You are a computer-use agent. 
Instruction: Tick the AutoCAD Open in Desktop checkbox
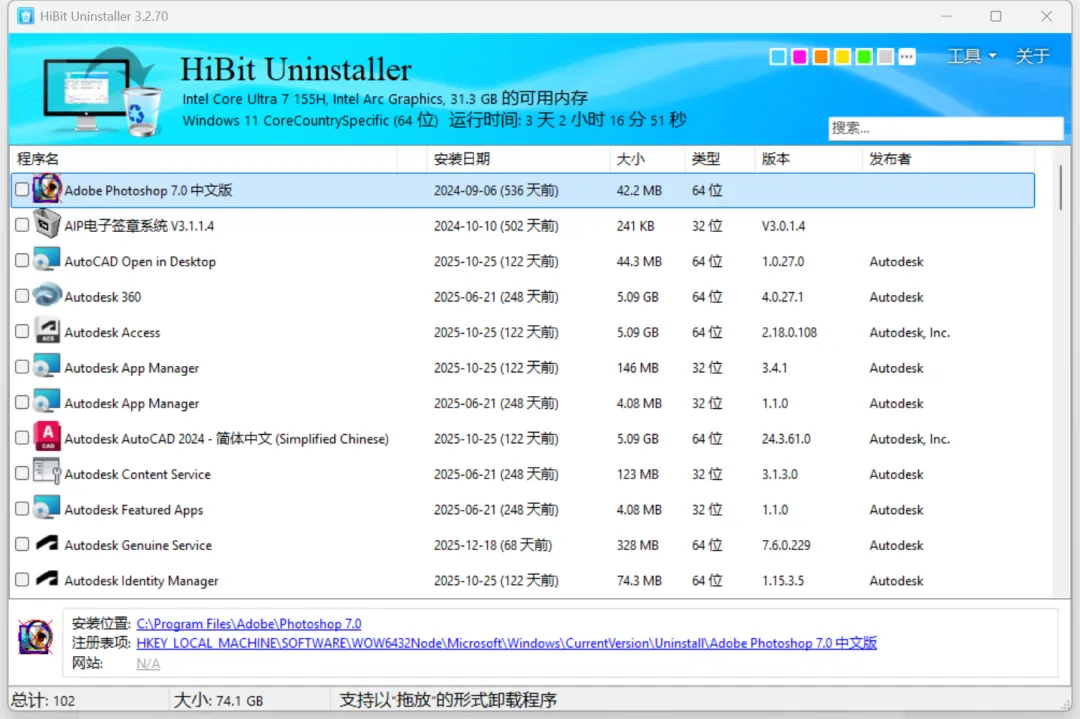tap(22, 260)
